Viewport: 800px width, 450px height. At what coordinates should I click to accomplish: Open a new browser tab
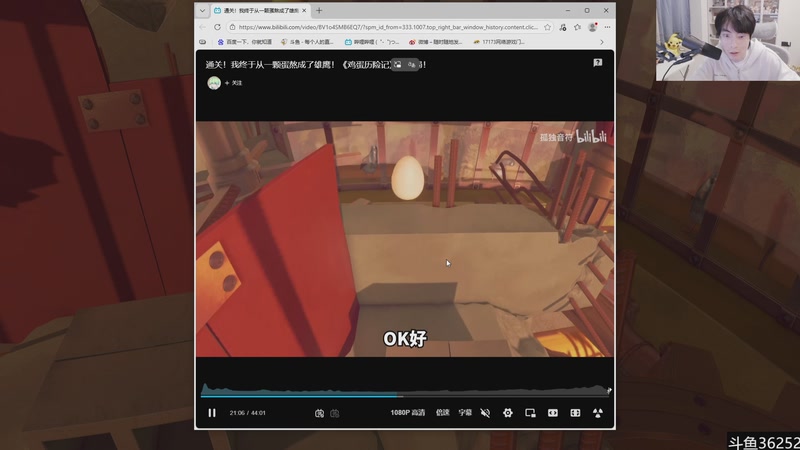pyautogui.click(x=319, y=10)
